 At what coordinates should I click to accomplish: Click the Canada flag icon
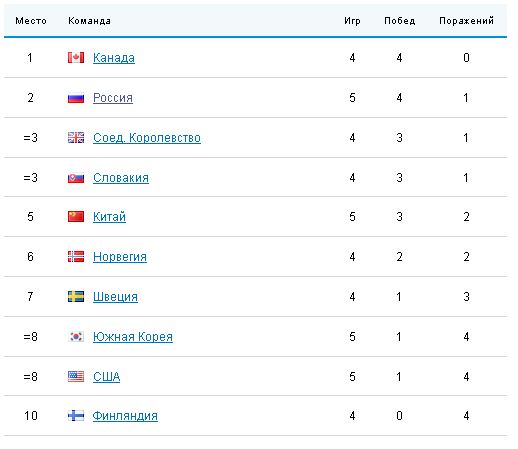(x=76, y=58)
